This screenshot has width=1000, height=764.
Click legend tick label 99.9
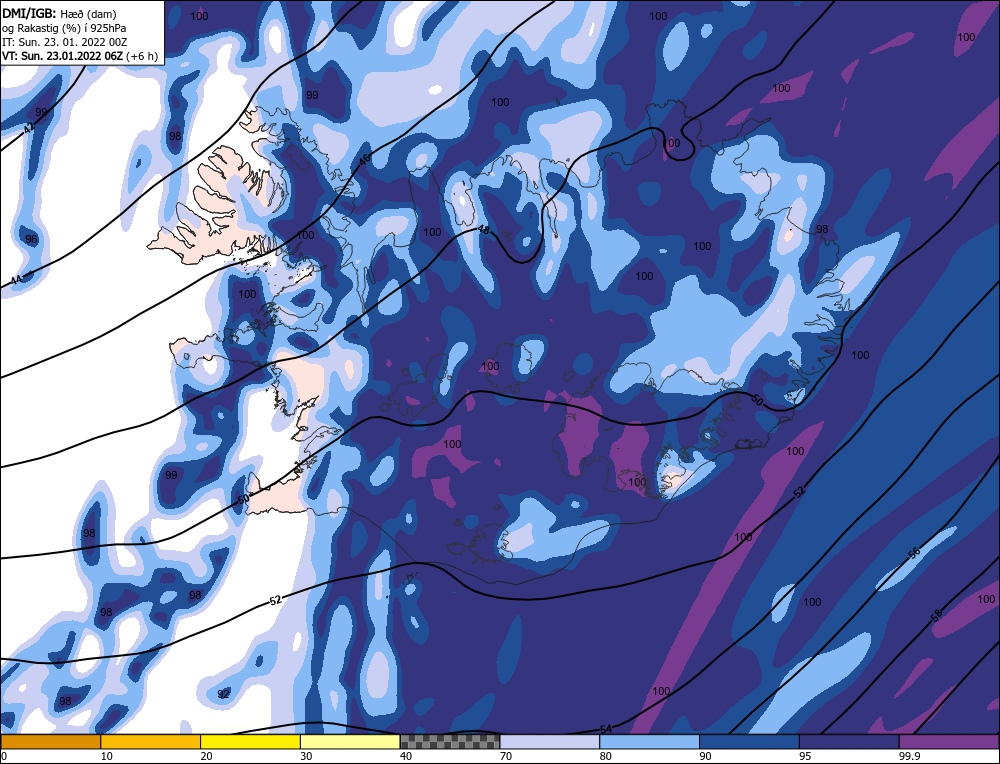click(909, 756)
